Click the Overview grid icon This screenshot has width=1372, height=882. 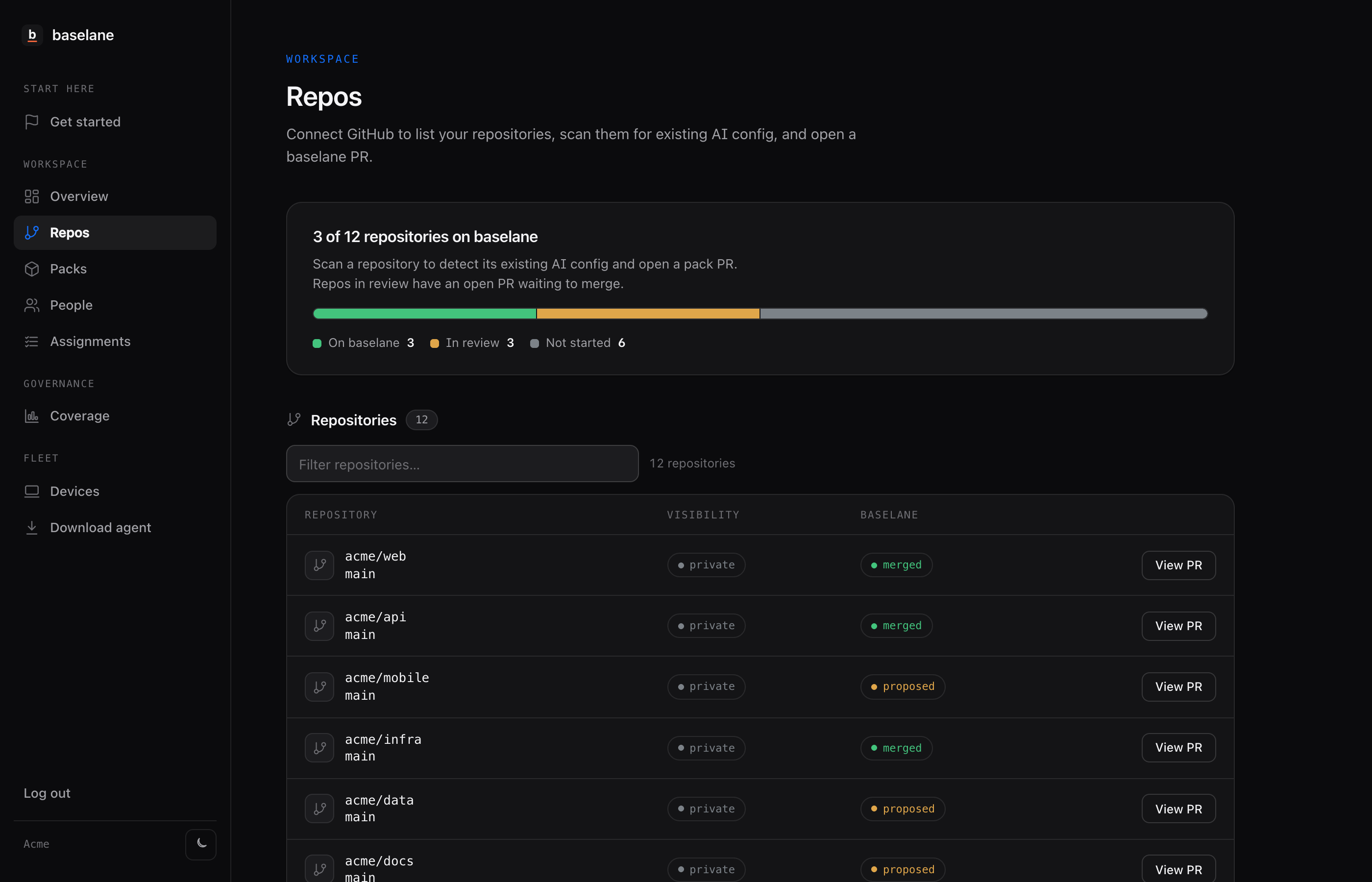(31, 196)
